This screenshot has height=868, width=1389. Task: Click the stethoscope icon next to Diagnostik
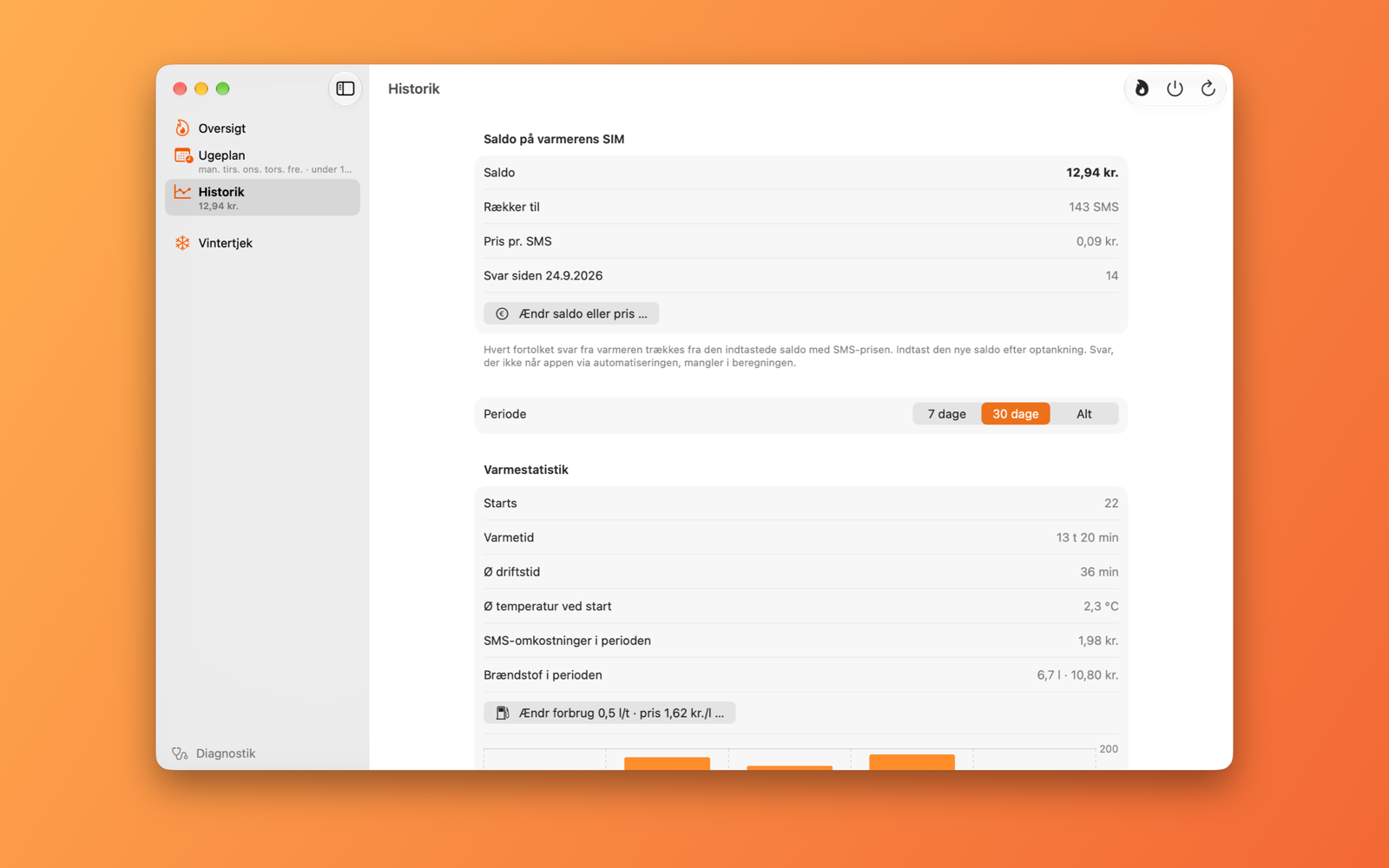pos(180,753)
